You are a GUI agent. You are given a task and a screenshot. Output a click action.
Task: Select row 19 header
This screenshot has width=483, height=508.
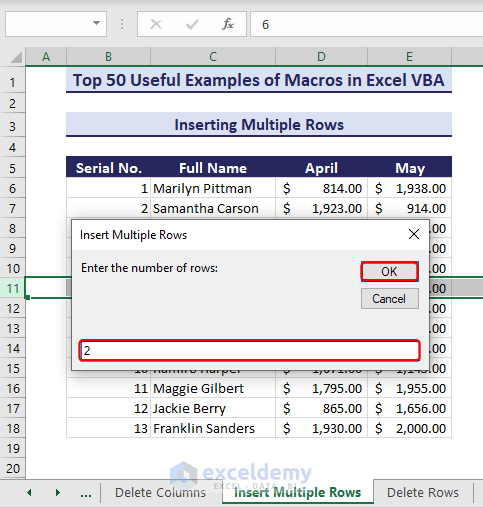tap(13, 448)
